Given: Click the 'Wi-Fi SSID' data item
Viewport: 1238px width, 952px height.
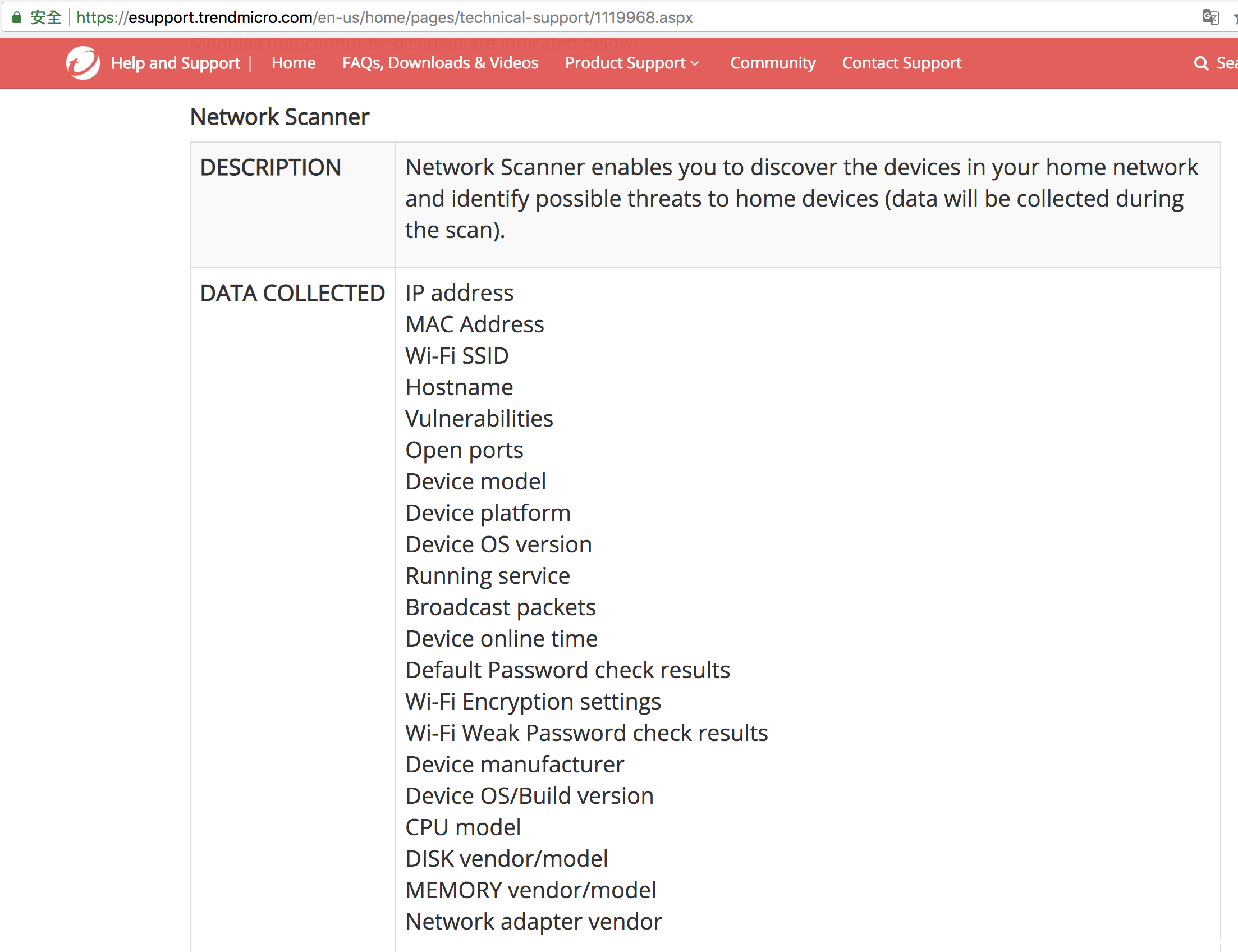Looking at the screenshot, I should (457, 356).
